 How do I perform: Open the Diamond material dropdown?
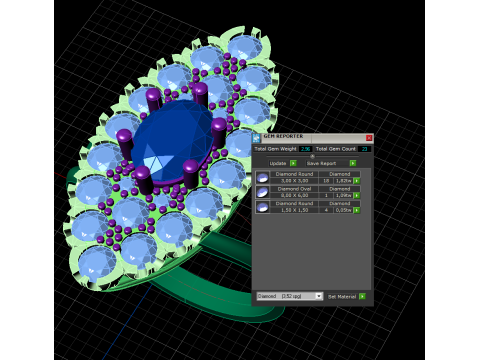coord(319,296)
